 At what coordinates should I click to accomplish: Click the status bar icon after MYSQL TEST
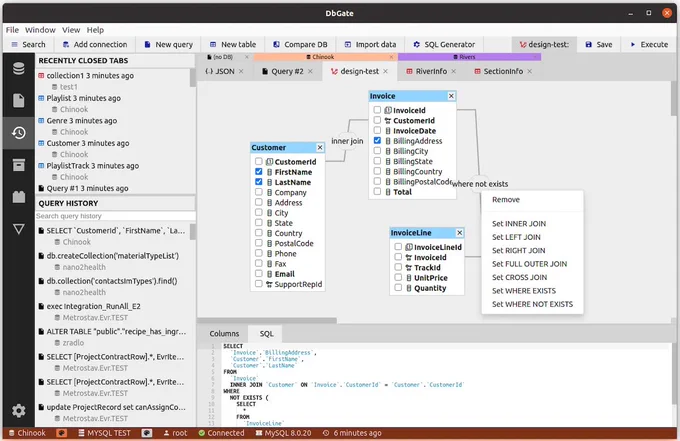click(x=147, y=433)
